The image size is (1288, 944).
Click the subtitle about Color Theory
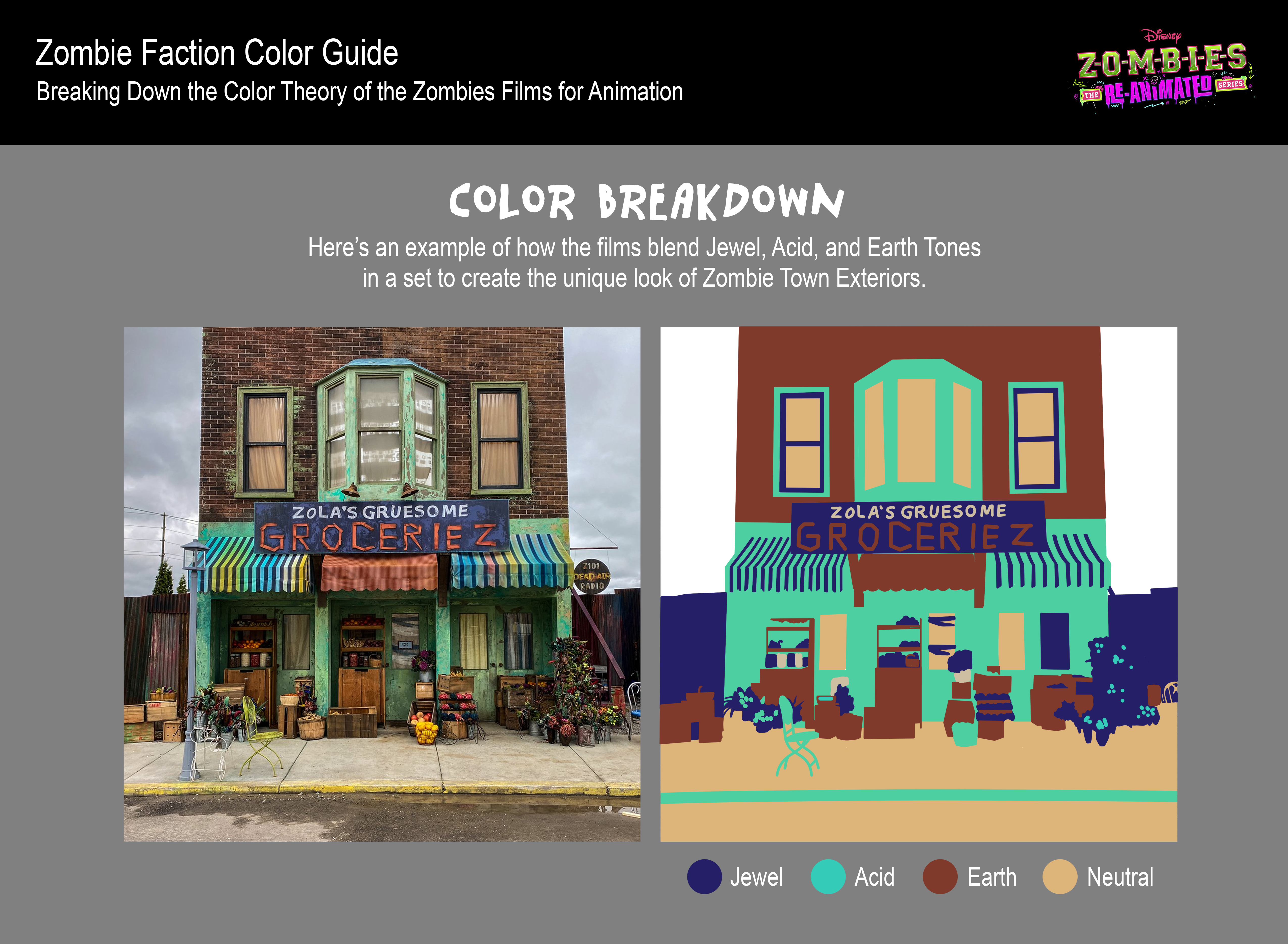click(x=359, y=92)
